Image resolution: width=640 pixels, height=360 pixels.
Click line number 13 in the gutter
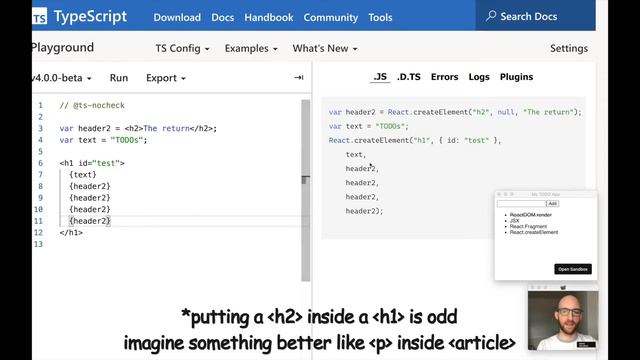click(x=38, y=244)
